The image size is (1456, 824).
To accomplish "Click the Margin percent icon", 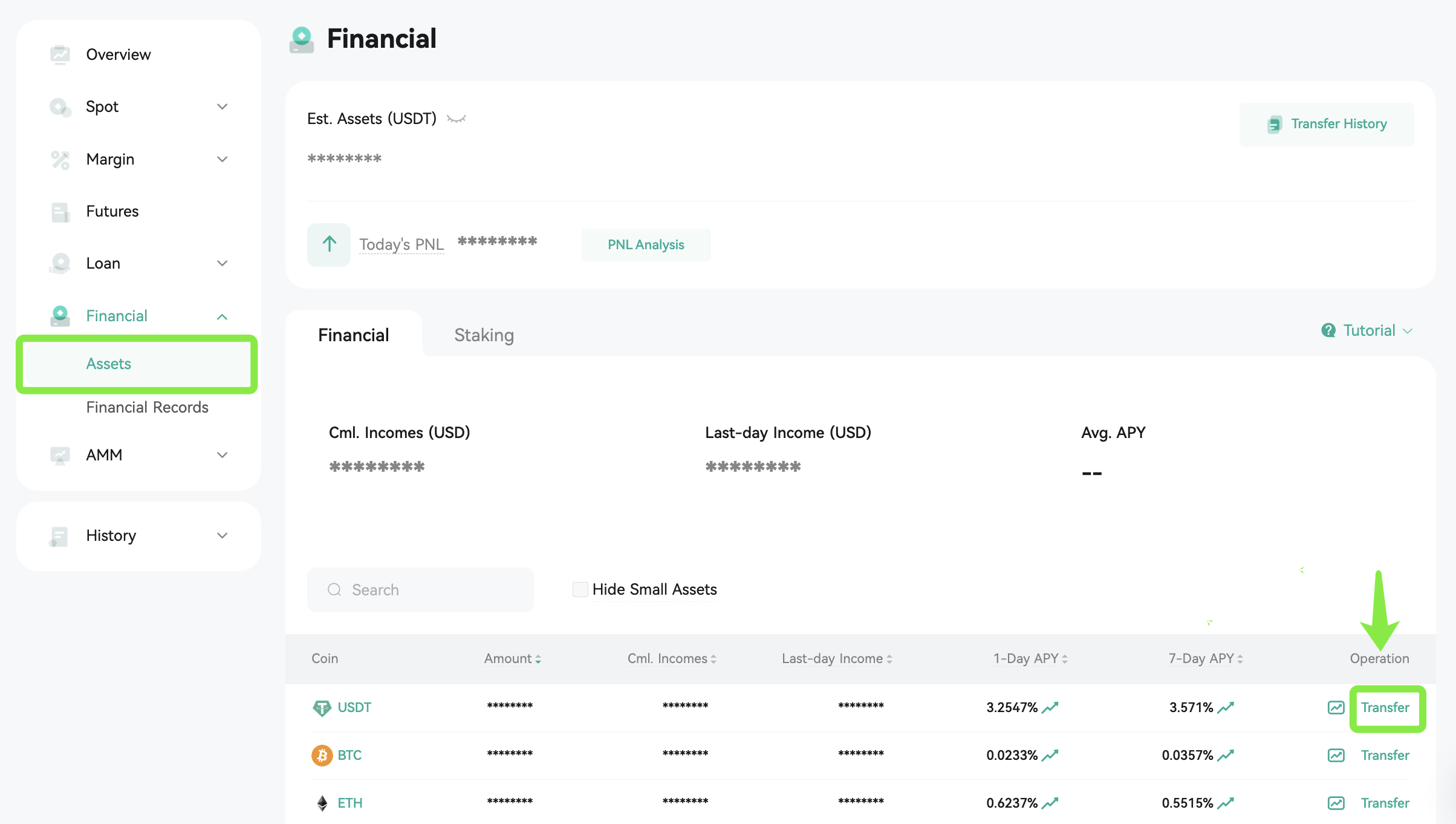I will click(60, 160).
